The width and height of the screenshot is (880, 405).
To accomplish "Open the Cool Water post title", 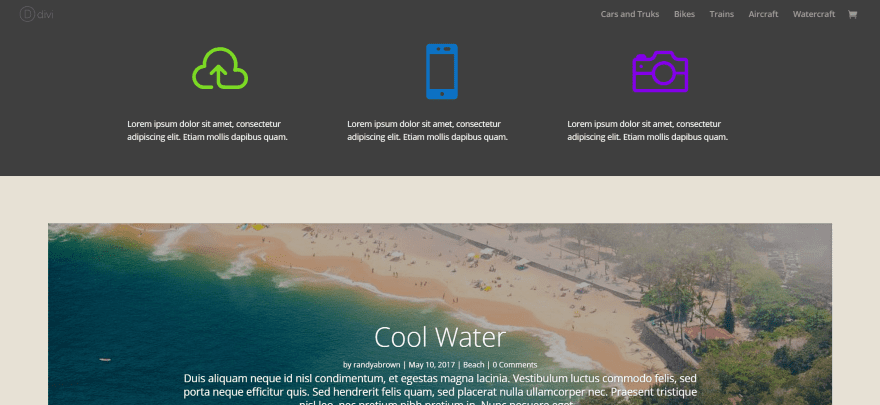I will tap(440, 338).
